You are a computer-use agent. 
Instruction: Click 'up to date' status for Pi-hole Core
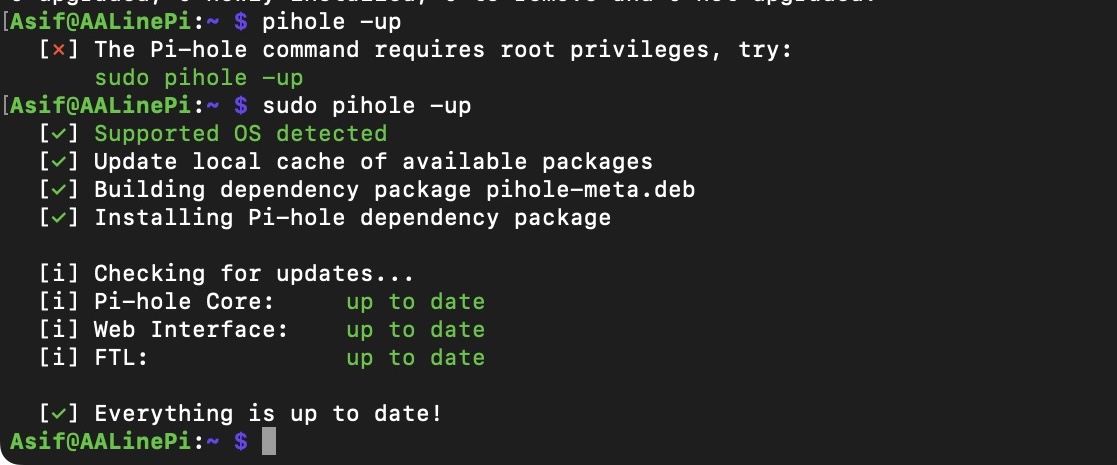pos(415,302)
